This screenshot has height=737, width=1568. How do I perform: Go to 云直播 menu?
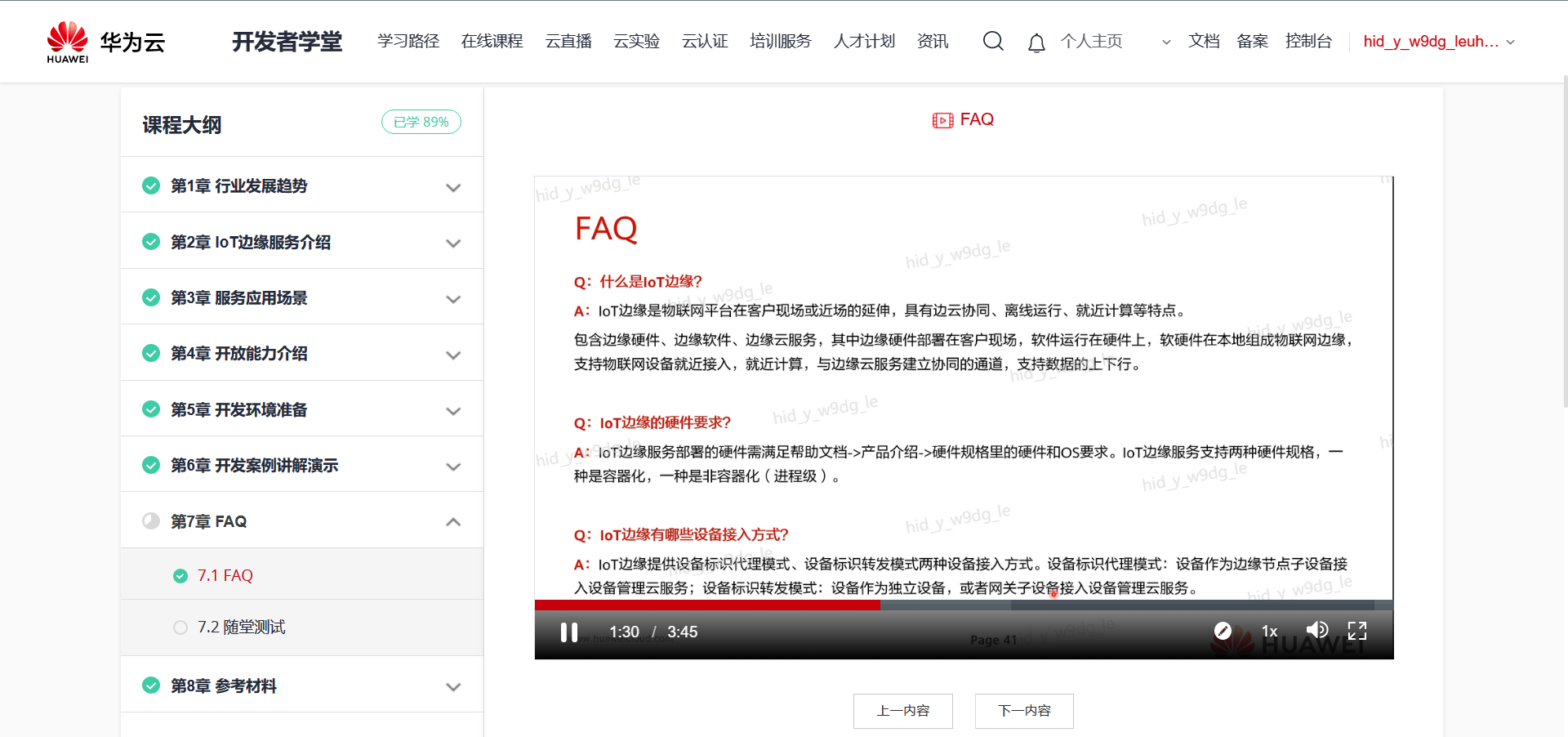click(568, 41)
